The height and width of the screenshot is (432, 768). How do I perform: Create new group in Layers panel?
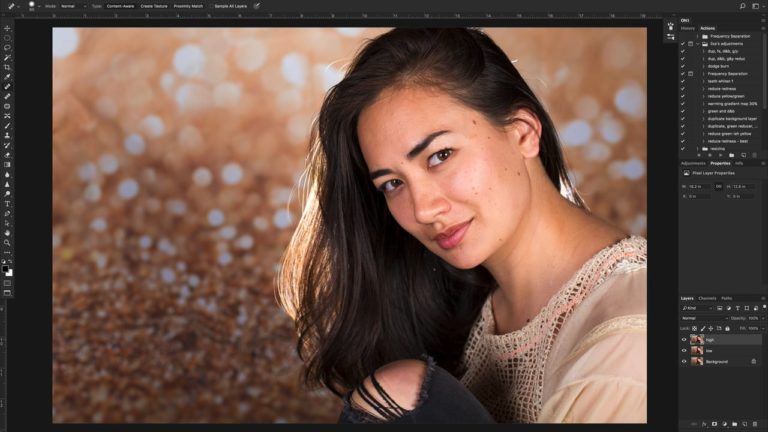tap(735, 424)
